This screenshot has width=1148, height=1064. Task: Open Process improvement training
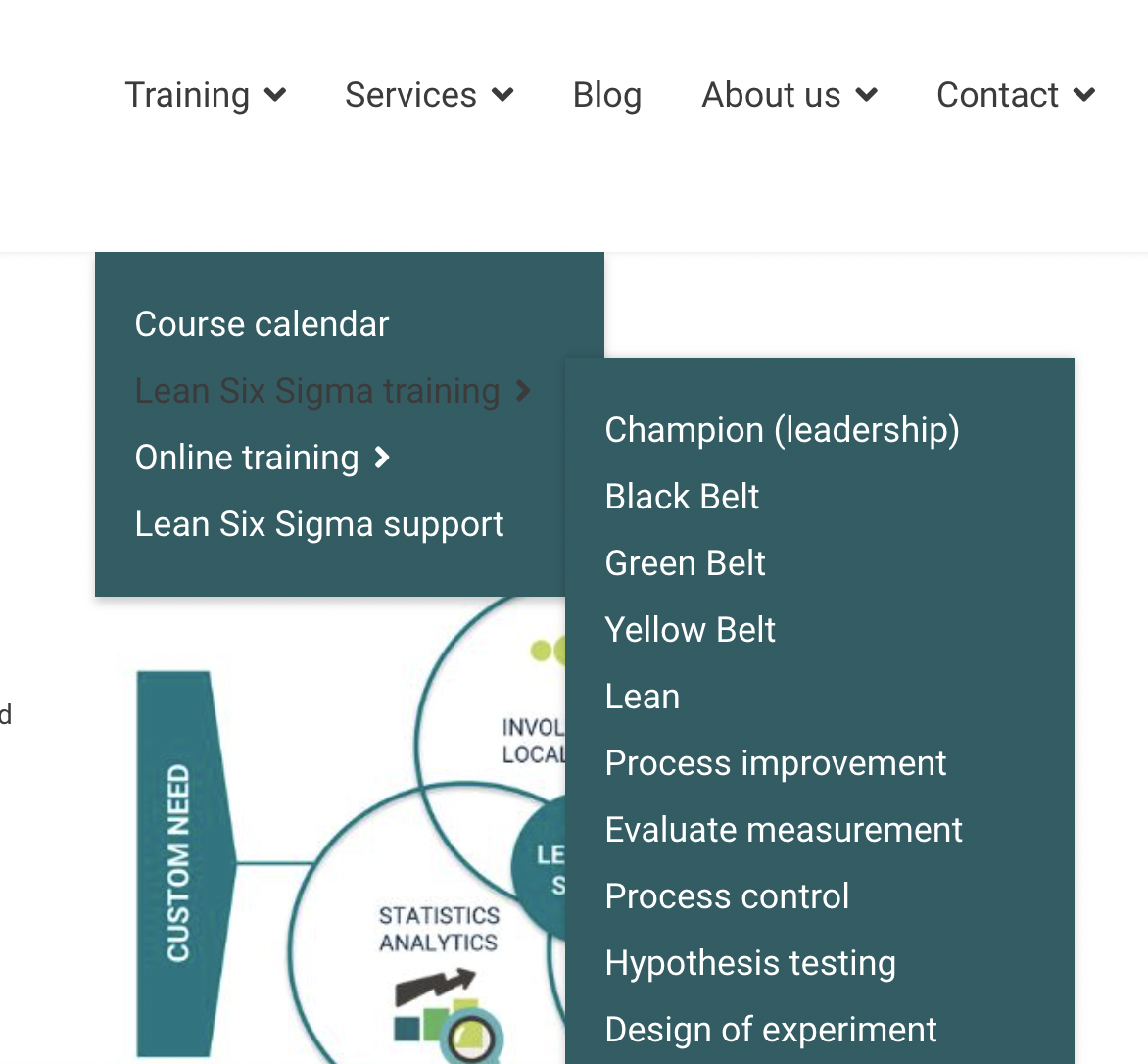[x=775, y=763]
